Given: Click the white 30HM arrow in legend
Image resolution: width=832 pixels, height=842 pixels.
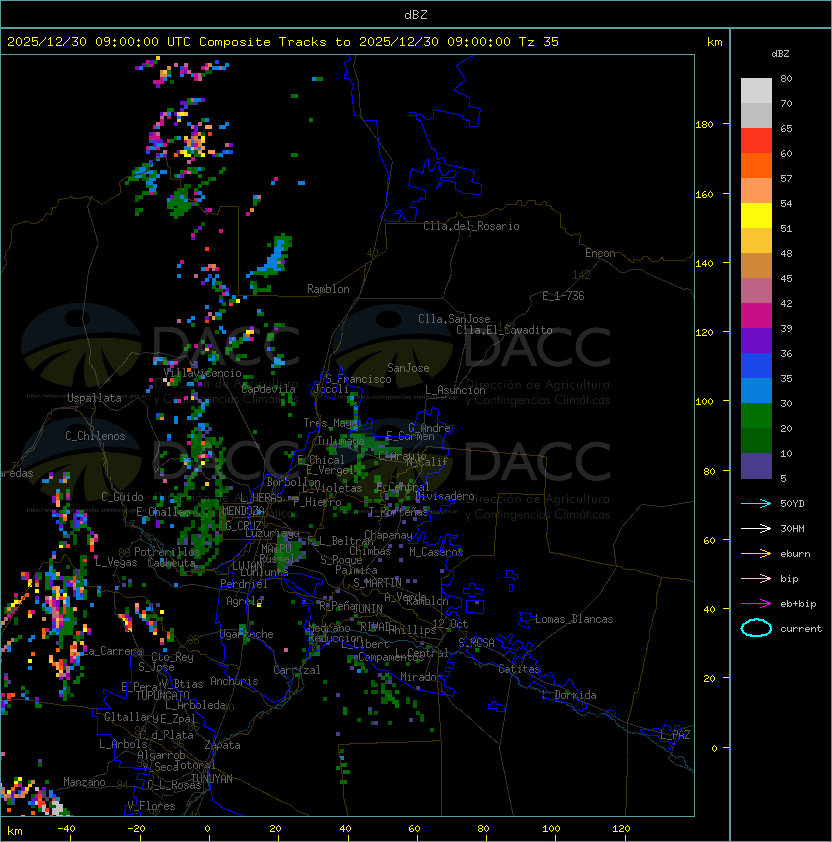Looking at the screenshot, I should 756,528.
